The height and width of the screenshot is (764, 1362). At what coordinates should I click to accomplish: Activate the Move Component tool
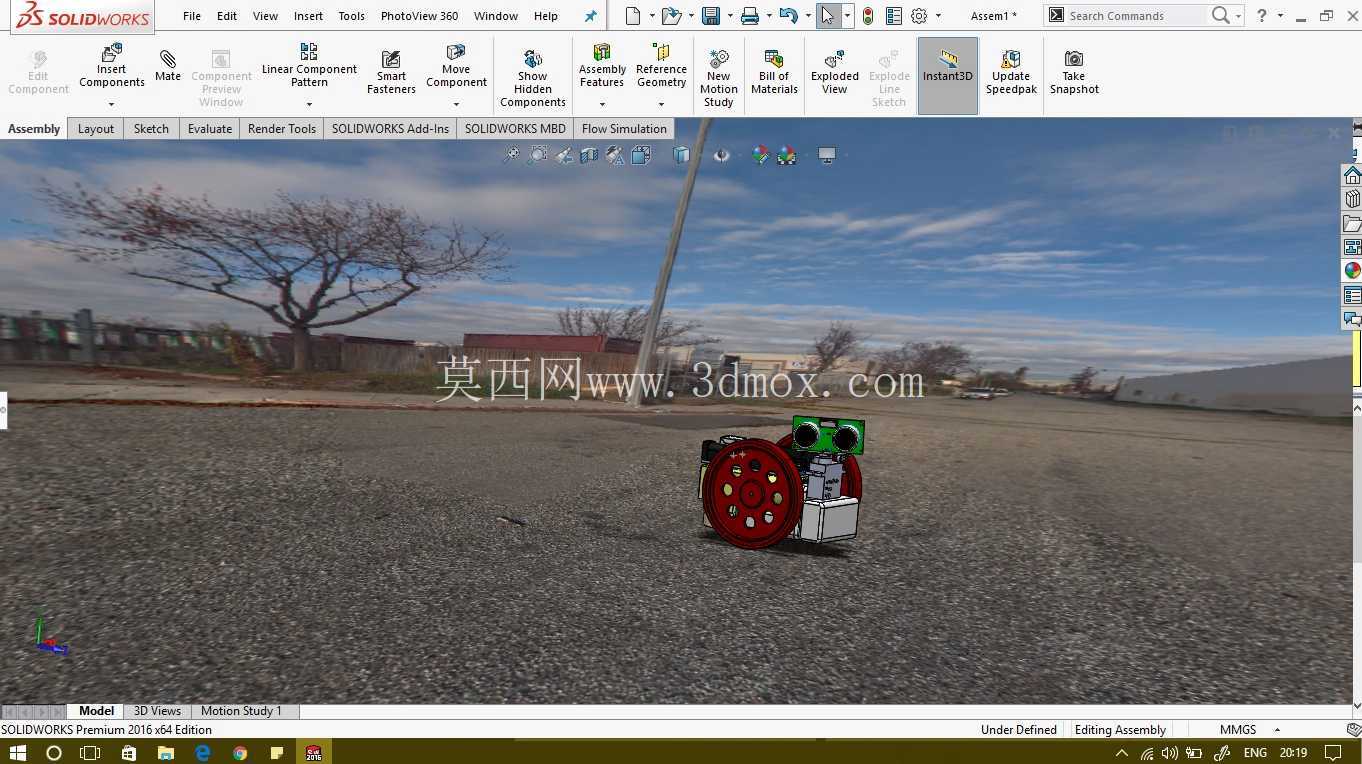(x=456, y=66)
